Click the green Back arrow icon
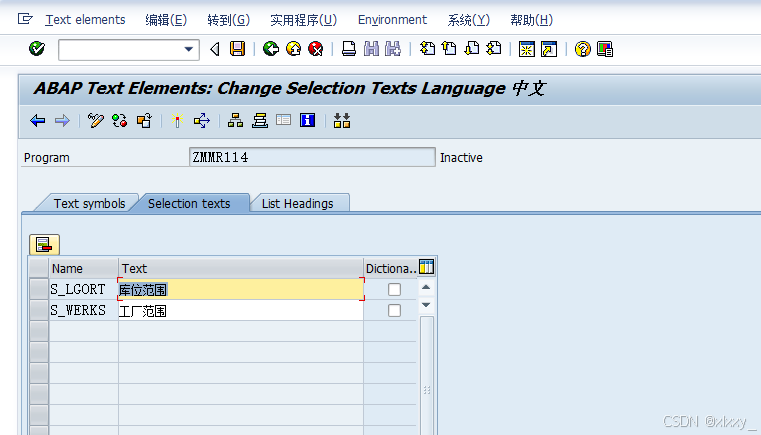 (271, 49)
